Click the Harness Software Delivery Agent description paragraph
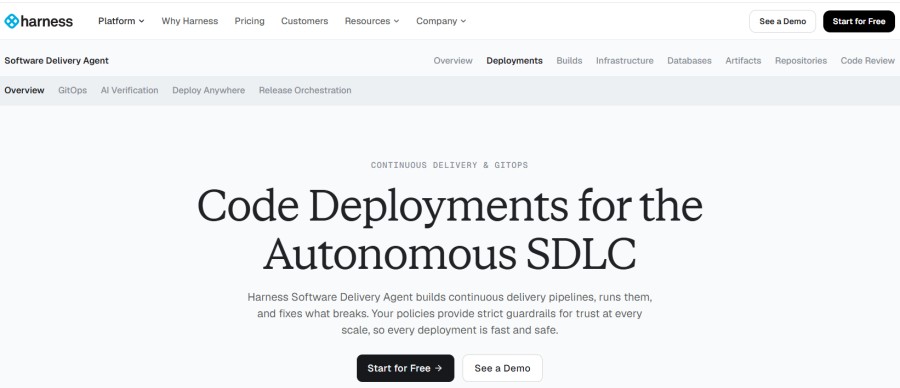900x388 pixels. coord(450,314)
